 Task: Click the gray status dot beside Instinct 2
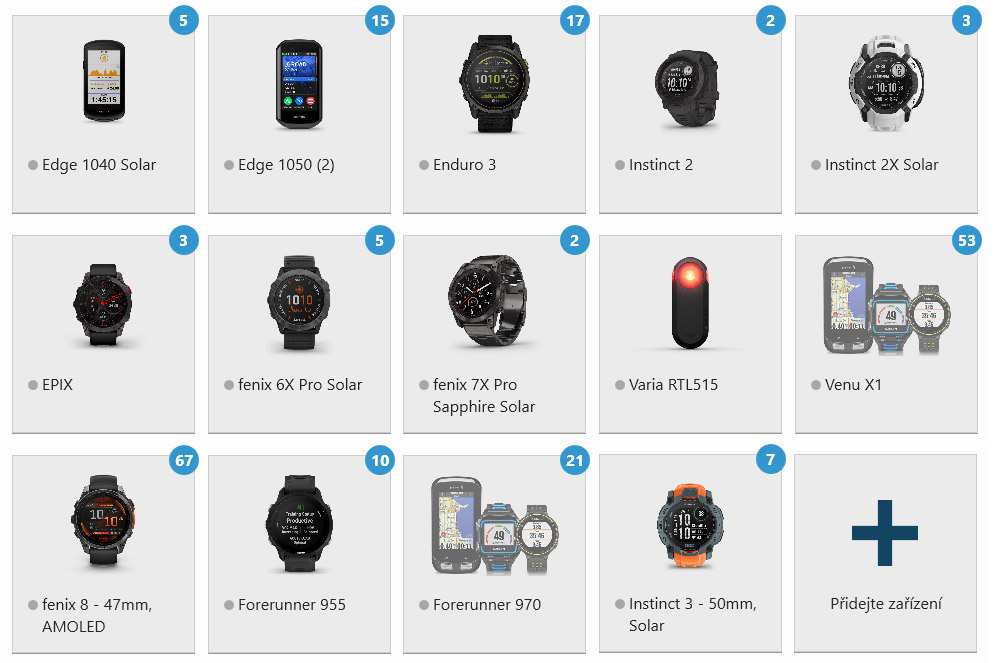click(620, 165)
